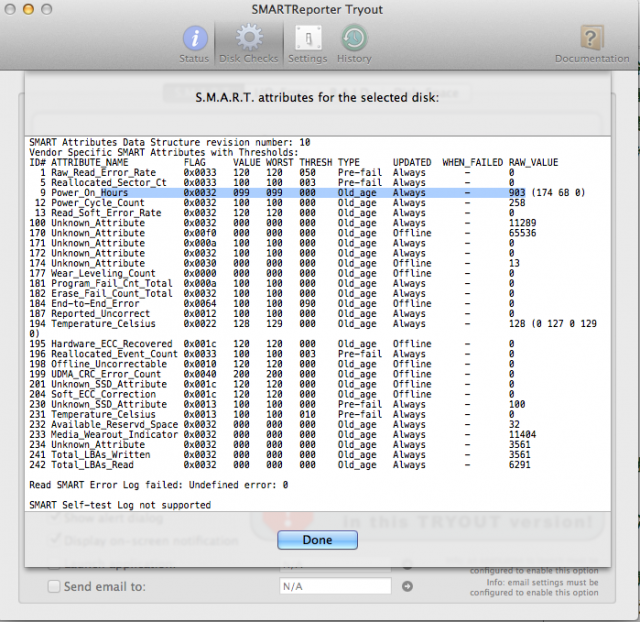Click the Read SMART Error Log failed line
The width and height of the screenshot is (640, 622).
[159, 485]
